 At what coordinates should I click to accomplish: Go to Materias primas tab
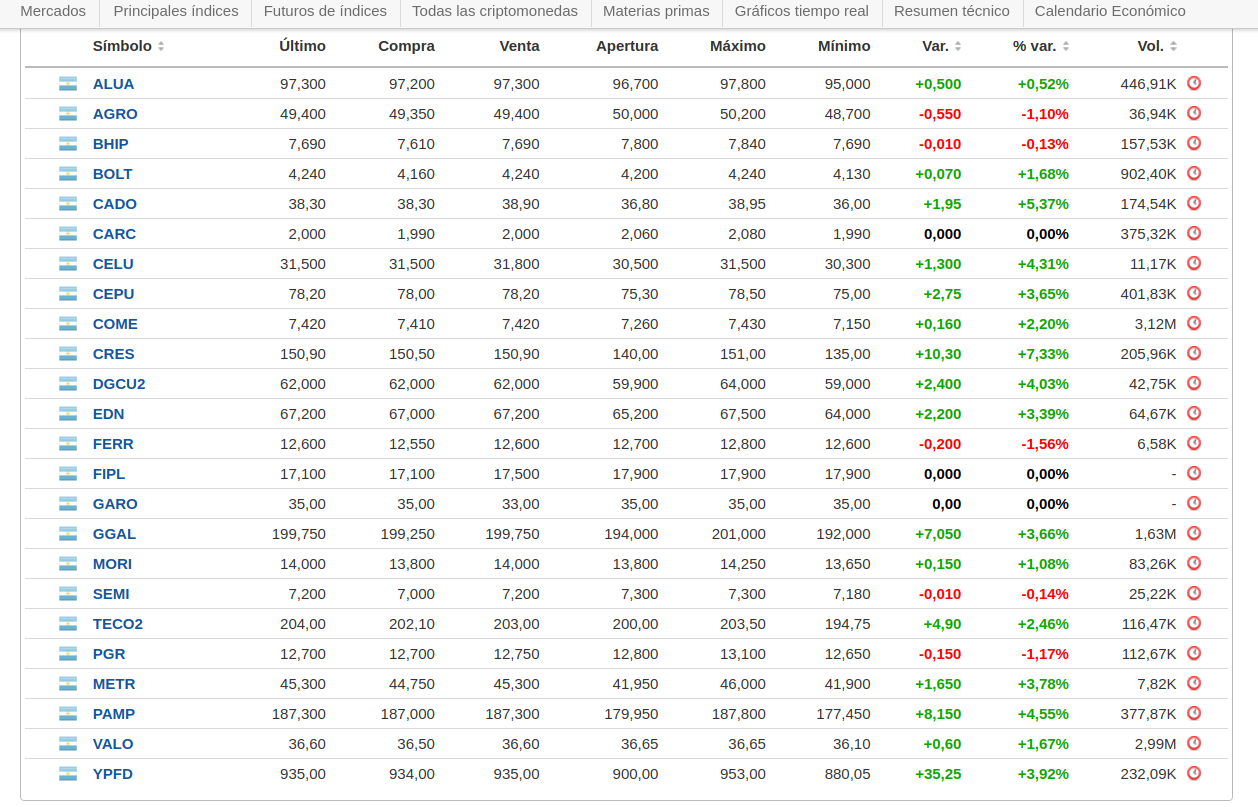pyautogui.click(x=656, y=12)
